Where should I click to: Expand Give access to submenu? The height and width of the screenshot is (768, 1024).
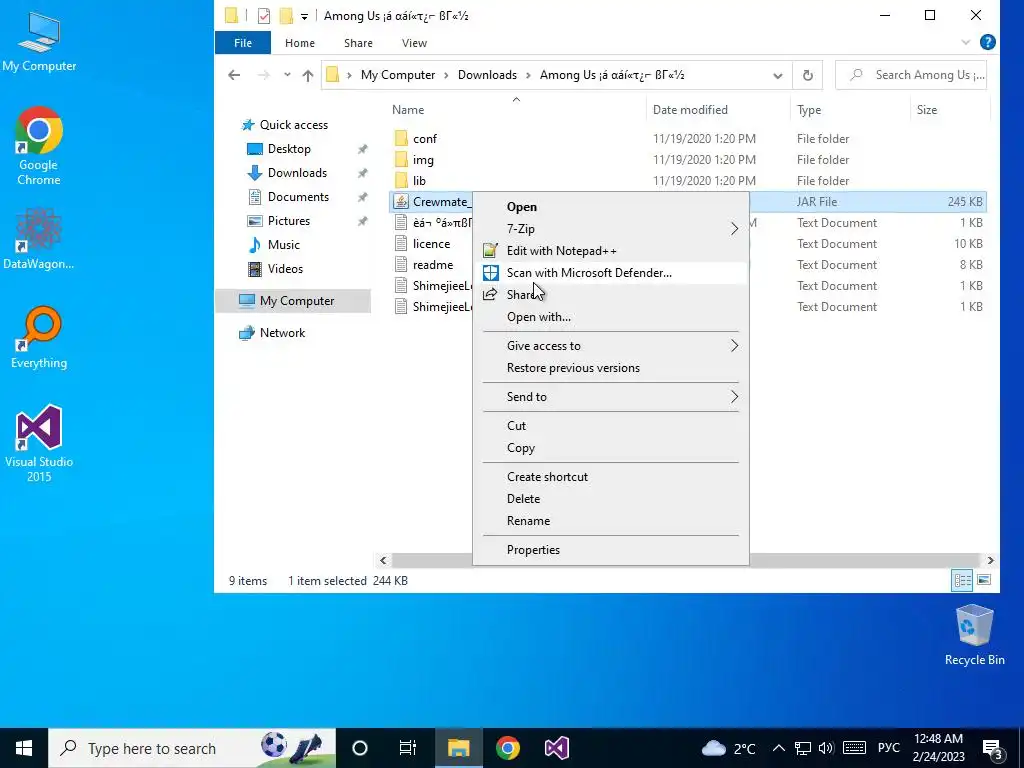point(734,345)
